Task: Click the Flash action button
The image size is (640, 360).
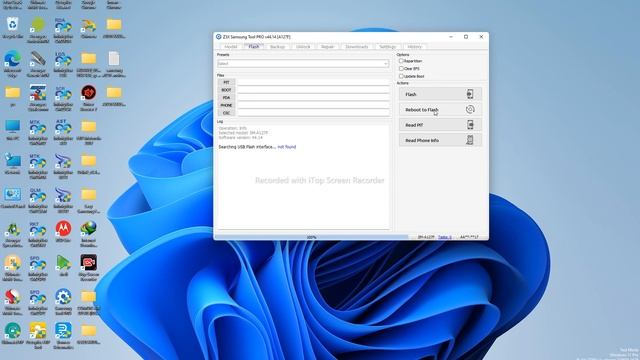Action: [x=440, y=94]
